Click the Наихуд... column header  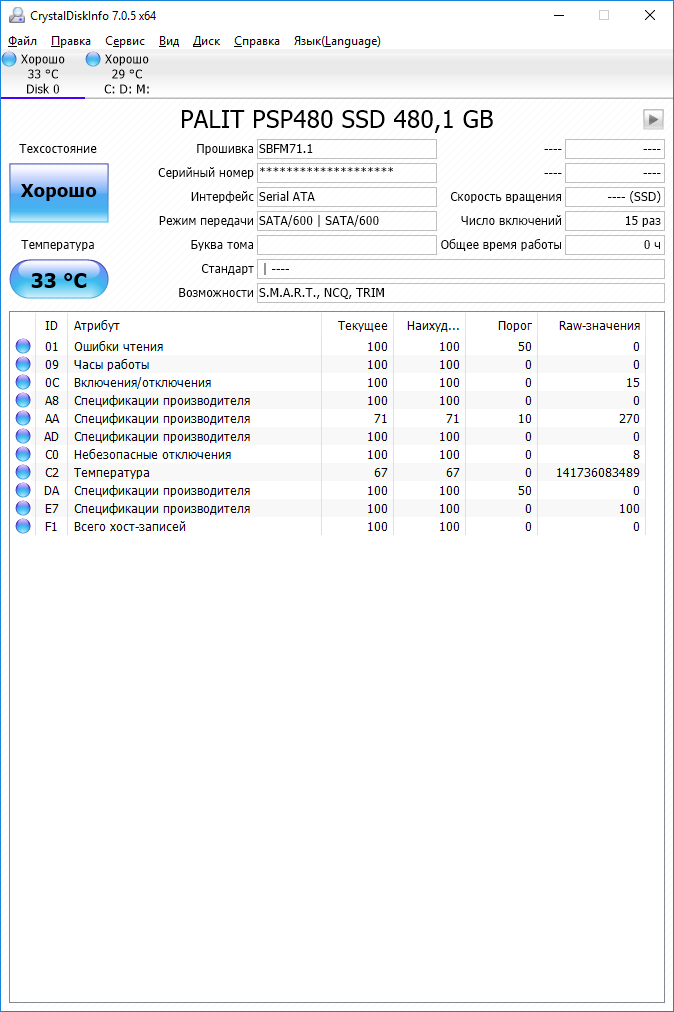coord(429,326)
